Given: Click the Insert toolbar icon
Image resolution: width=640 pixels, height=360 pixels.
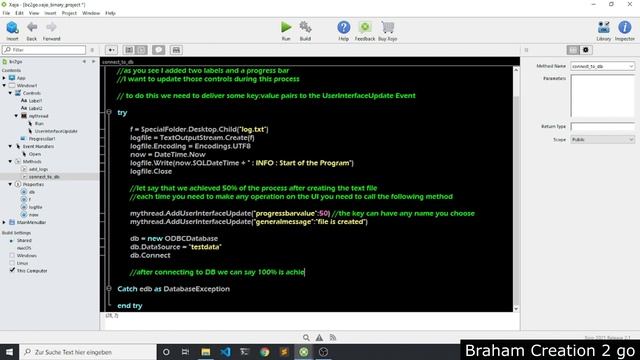Looking at the screenshot, I should [12, 28].
